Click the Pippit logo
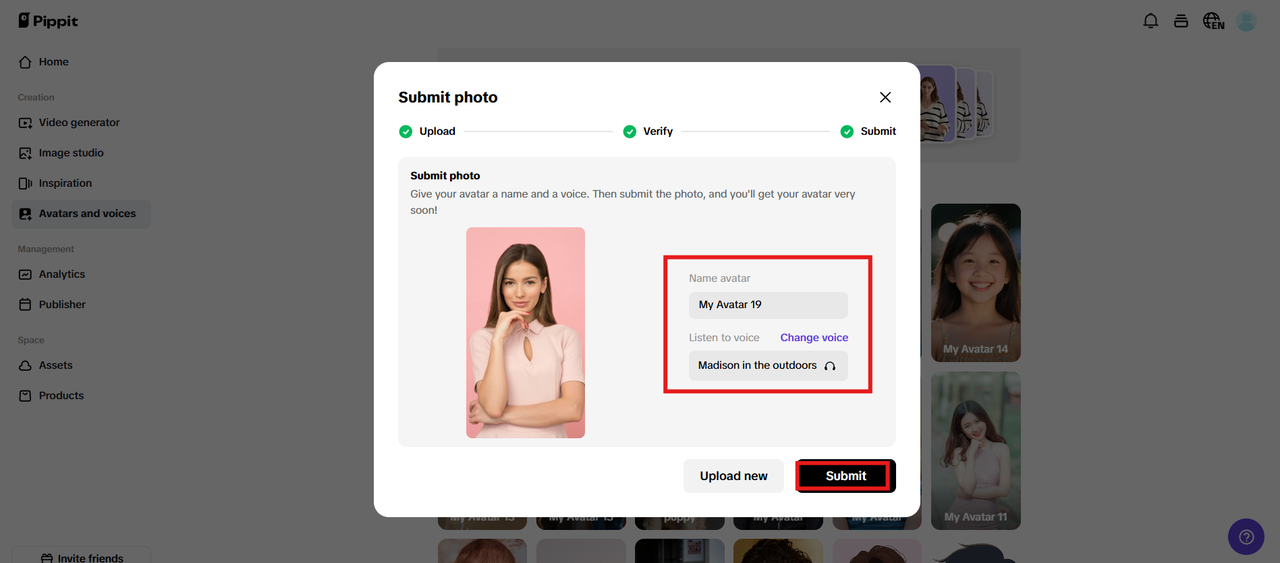1280x563 pixels. click(48, 20)
